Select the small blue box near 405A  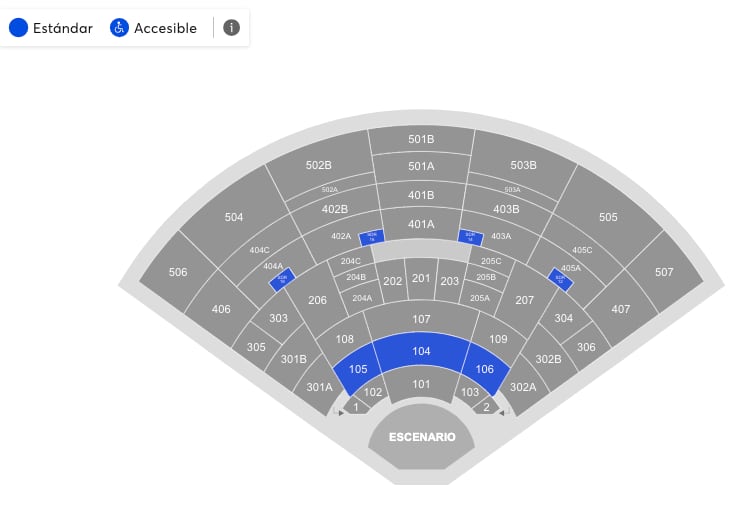click(x=560, y=280)
